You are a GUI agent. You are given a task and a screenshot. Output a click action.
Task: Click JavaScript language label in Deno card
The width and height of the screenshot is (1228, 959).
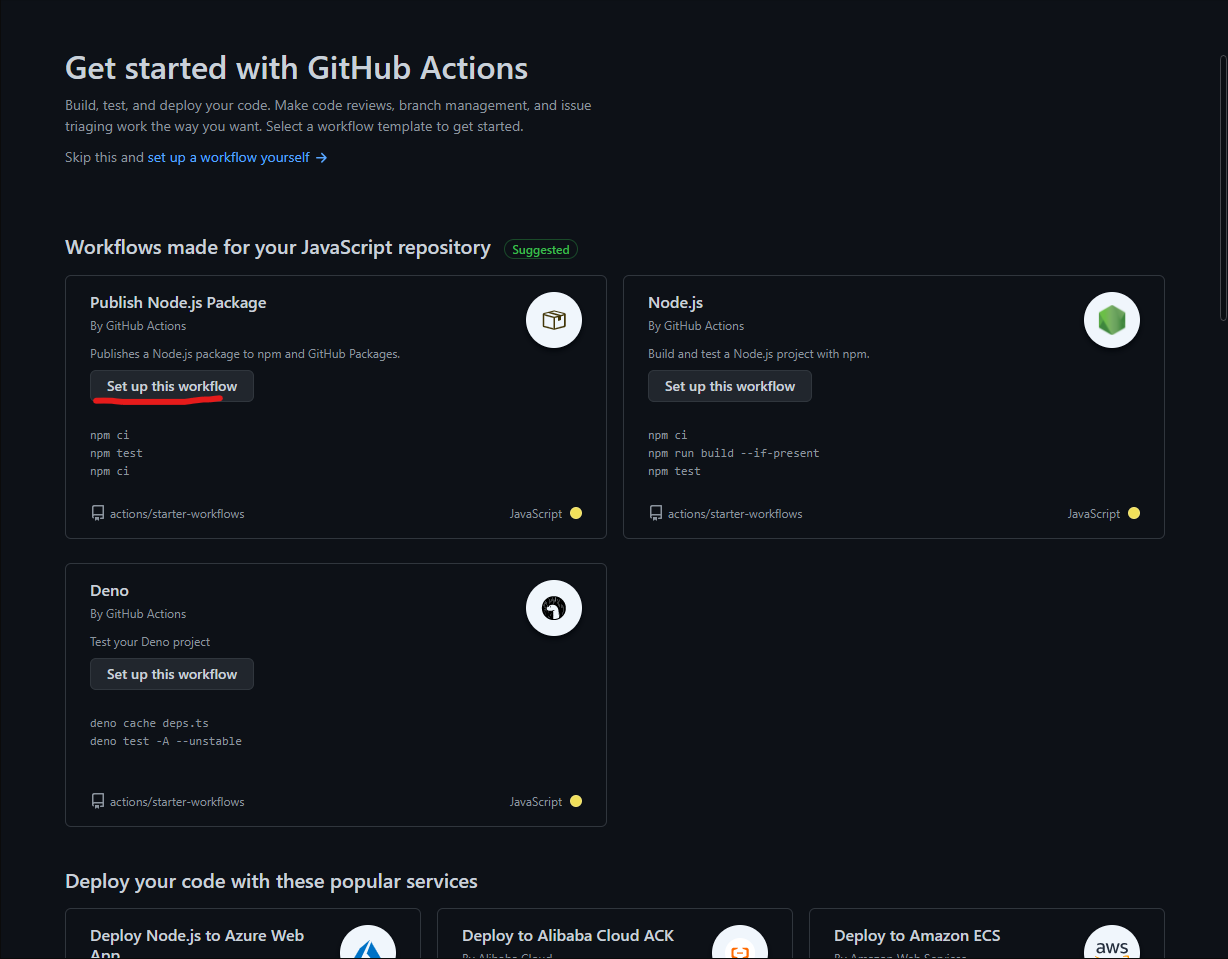point(536,802)
